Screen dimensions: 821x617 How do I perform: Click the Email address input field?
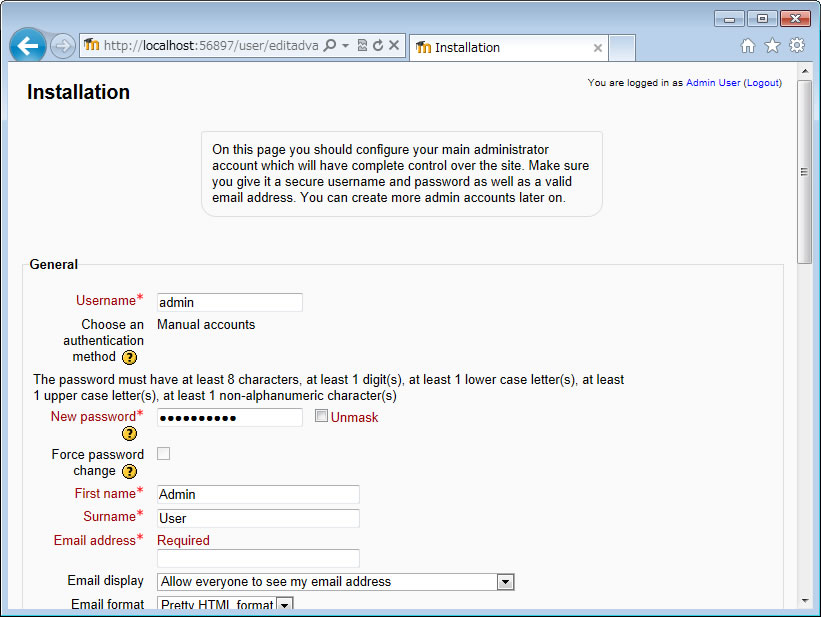click(258, 559)
